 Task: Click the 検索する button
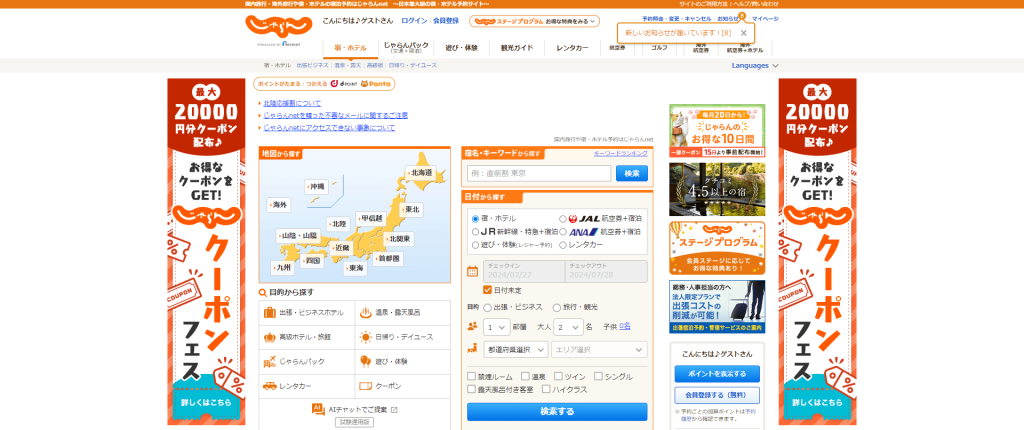coord(557,412)
